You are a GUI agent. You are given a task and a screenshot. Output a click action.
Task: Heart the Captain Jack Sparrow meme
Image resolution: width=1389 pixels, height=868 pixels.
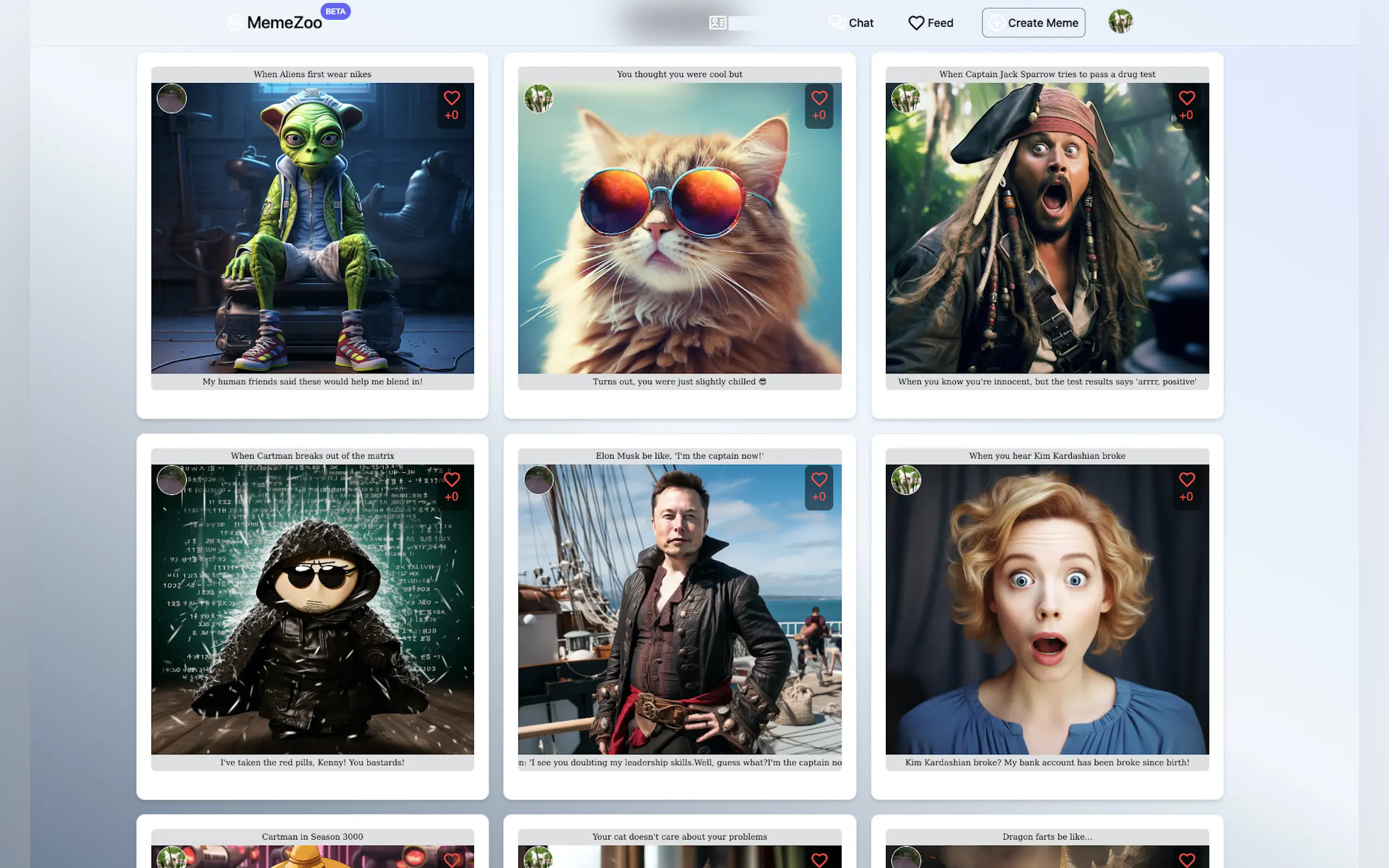(x=1186, y=98)
